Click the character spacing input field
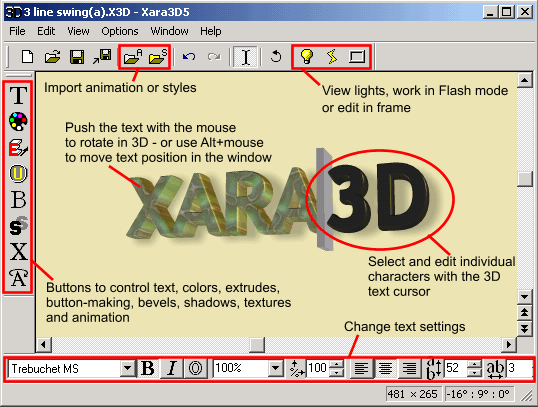This screenshot has height=407, width=538. point(520,369)
